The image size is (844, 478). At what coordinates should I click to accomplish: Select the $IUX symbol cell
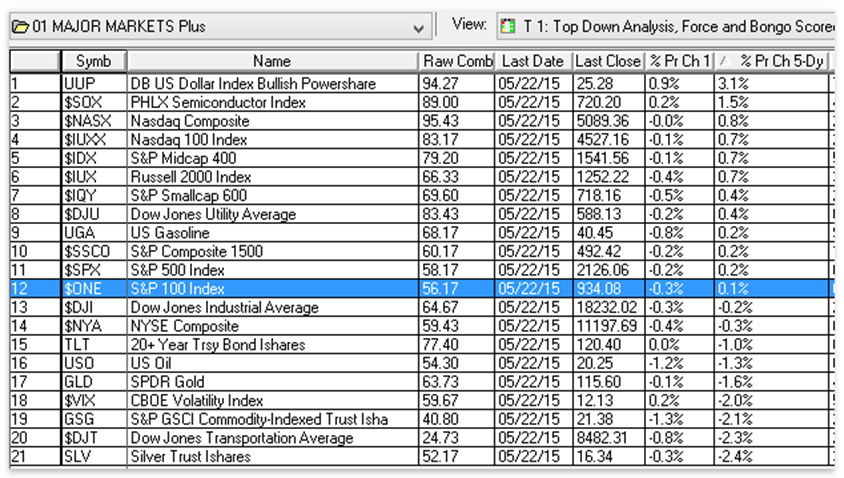(x=94, y=177)
